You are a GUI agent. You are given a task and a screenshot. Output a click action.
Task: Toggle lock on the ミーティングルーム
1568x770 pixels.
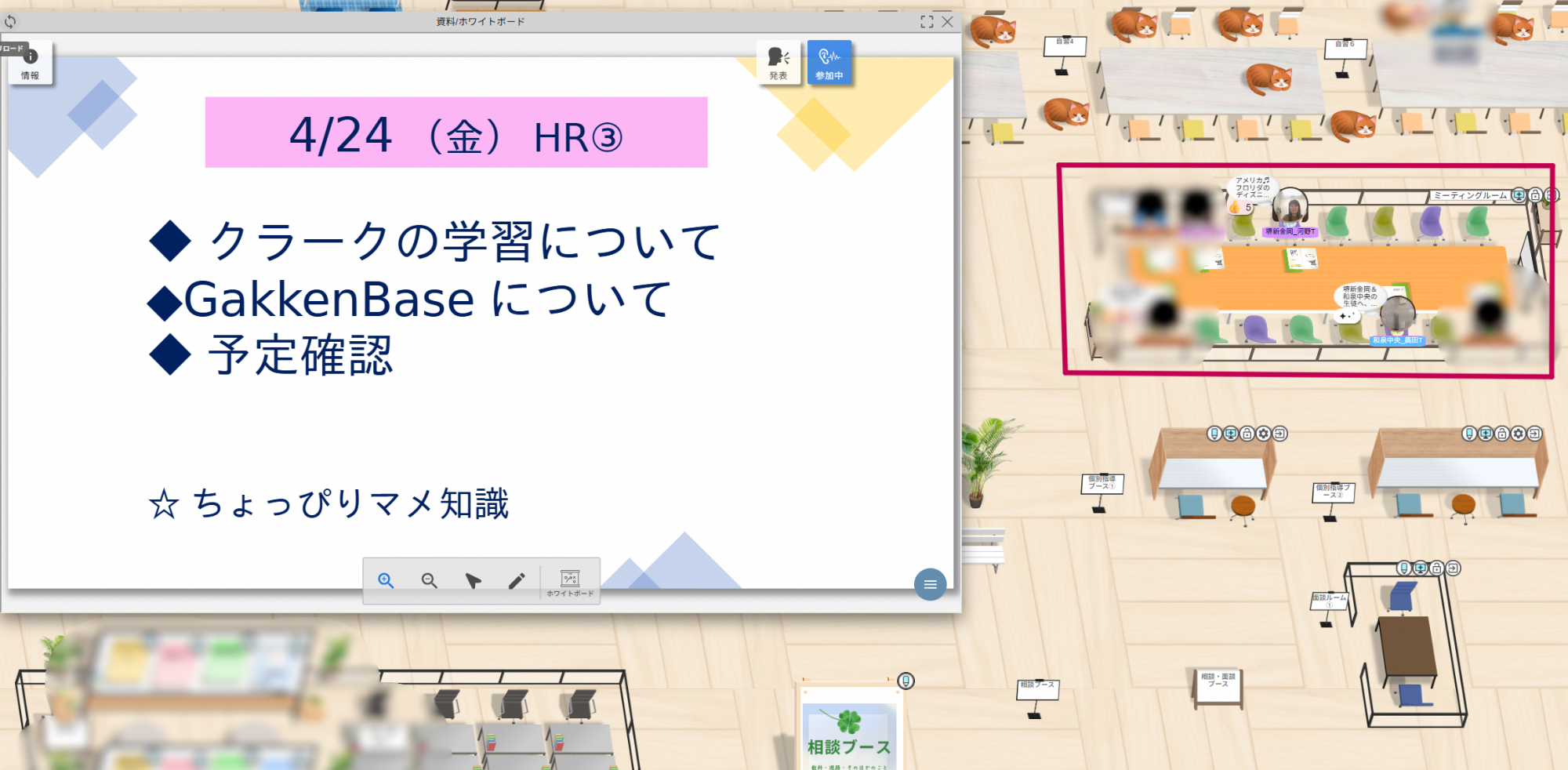tap(1535, 195)
